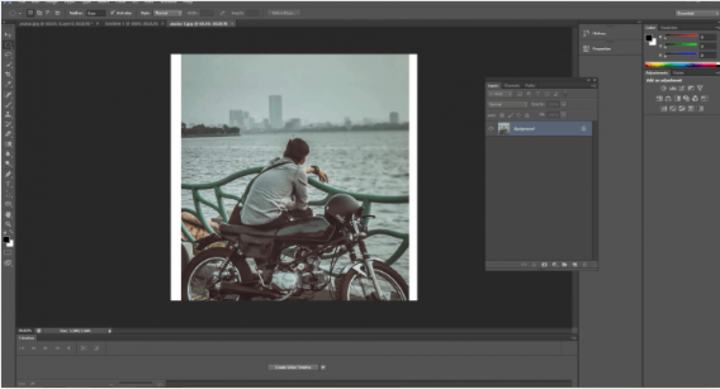Add a Levels adjustment

pyautogui.click(x=673, y=88)
